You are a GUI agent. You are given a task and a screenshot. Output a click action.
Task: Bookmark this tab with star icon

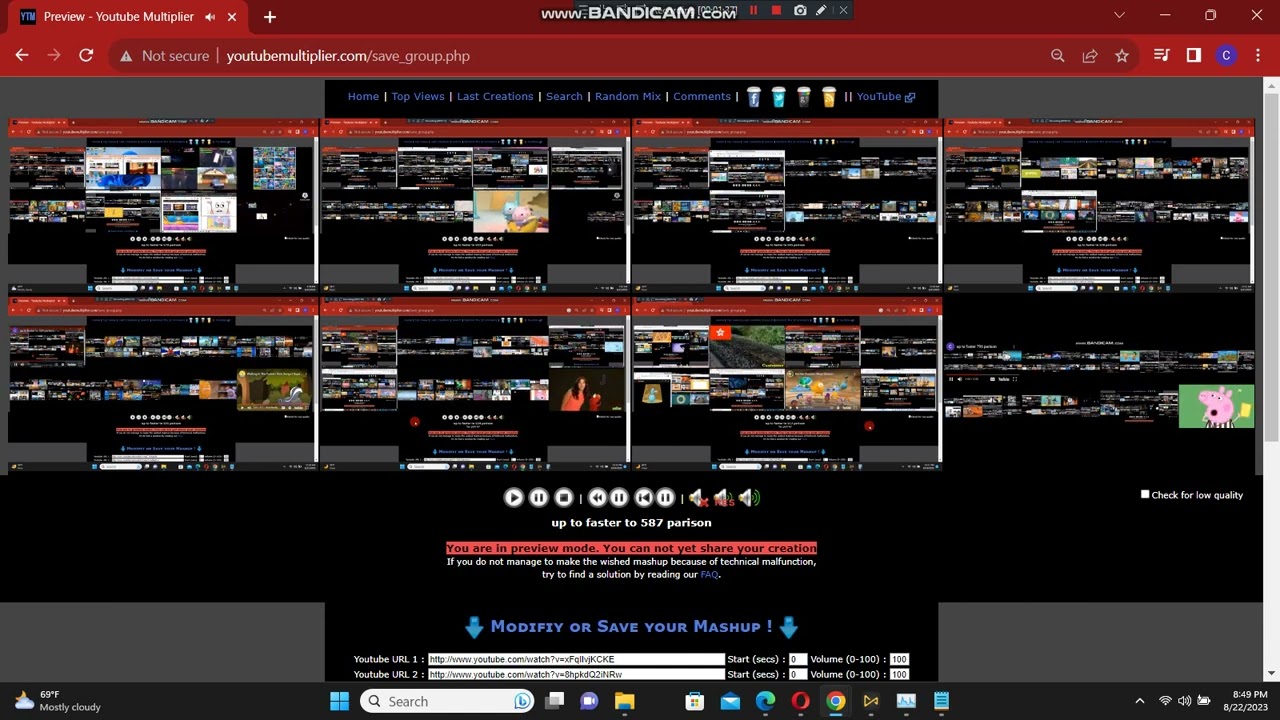click(1122, 56)
